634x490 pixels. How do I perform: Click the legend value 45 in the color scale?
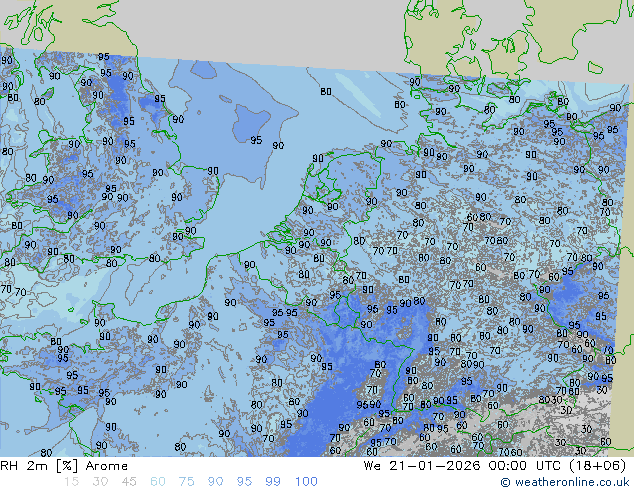tap(129, 482)
